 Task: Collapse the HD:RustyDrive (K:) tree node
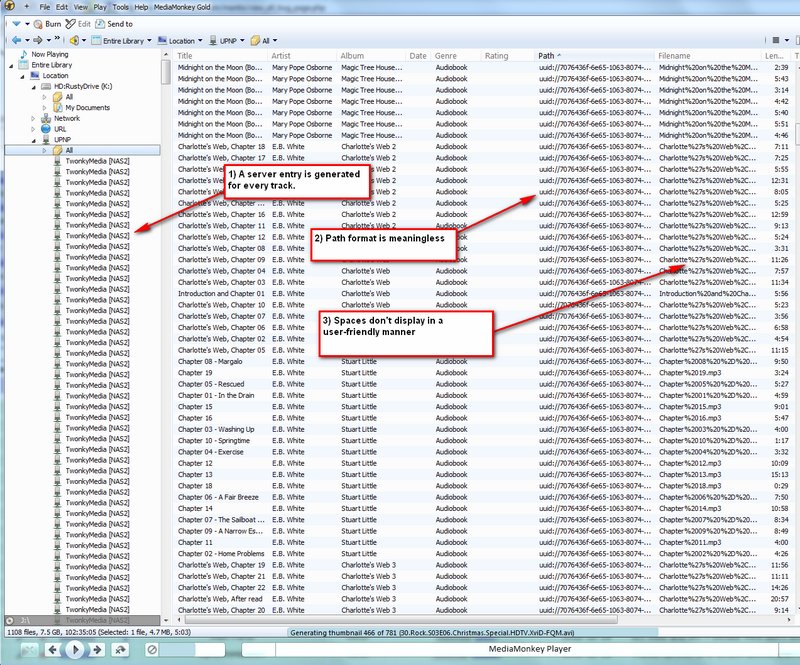pyautogui.click(x=33, y=86)
